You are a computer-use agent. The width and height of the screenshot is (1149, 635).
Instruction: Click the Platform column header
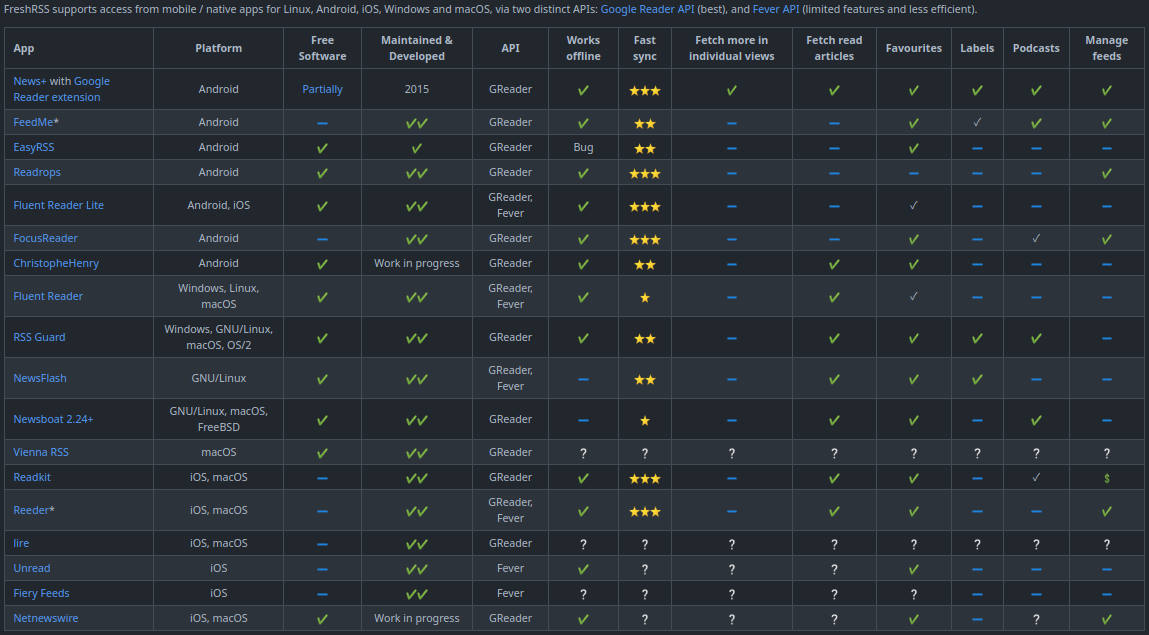(x=218, y=48)
